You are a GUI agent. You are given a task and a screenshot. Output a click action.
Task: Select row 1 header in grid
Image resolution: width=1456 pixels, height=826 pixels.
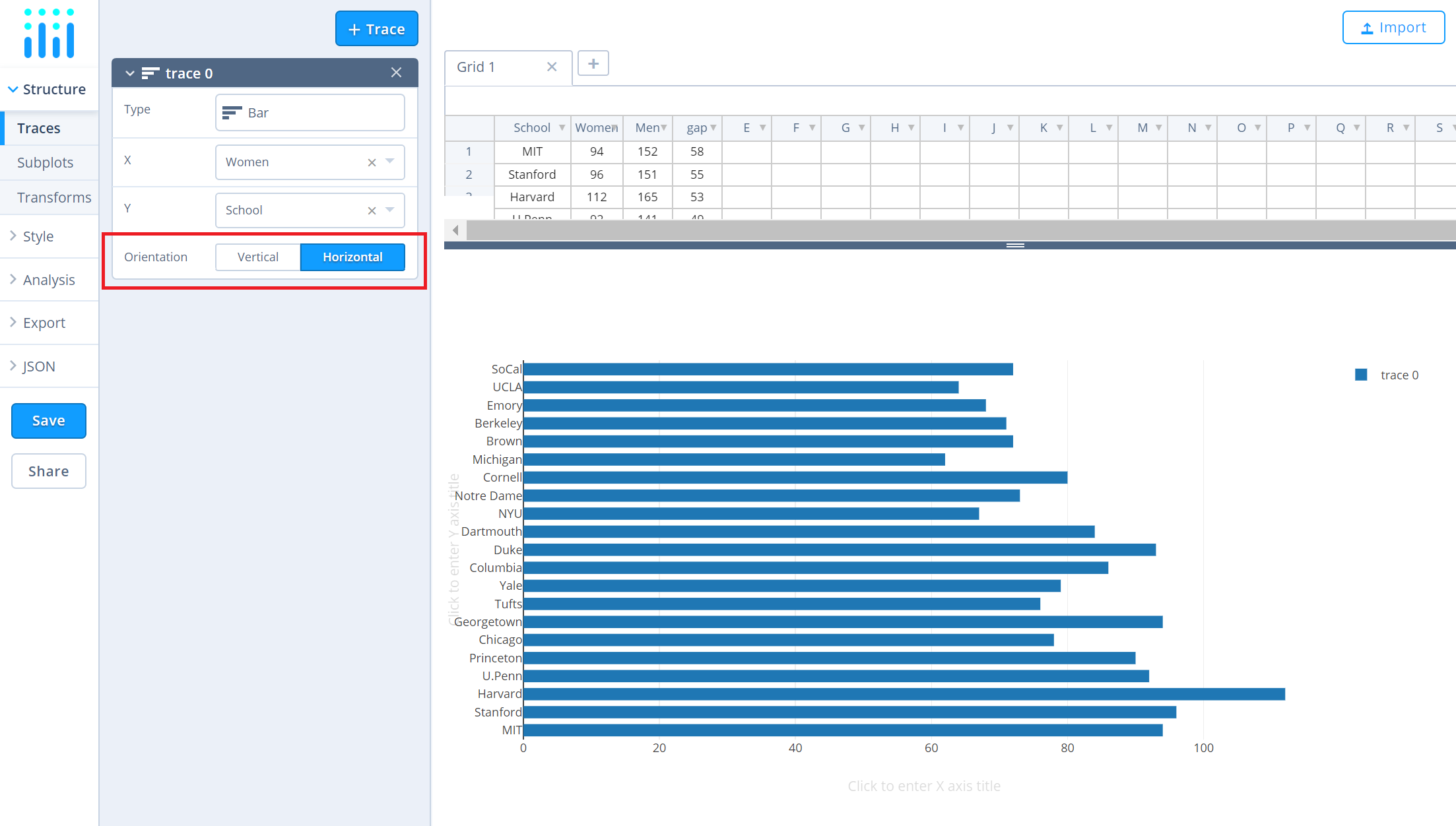pos(469,152)
